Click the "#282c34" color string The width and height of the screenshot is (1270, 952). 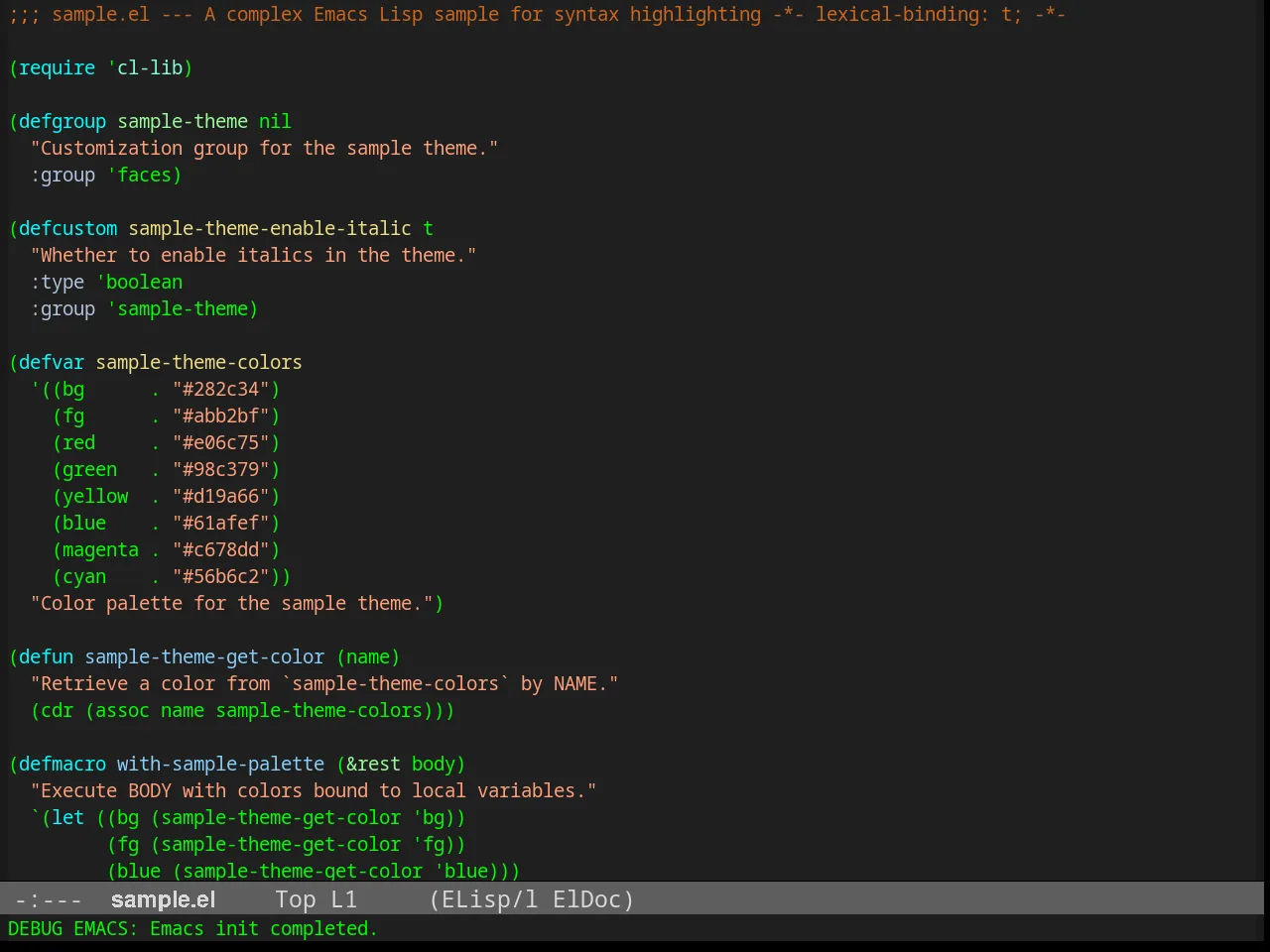click(221, 389)
